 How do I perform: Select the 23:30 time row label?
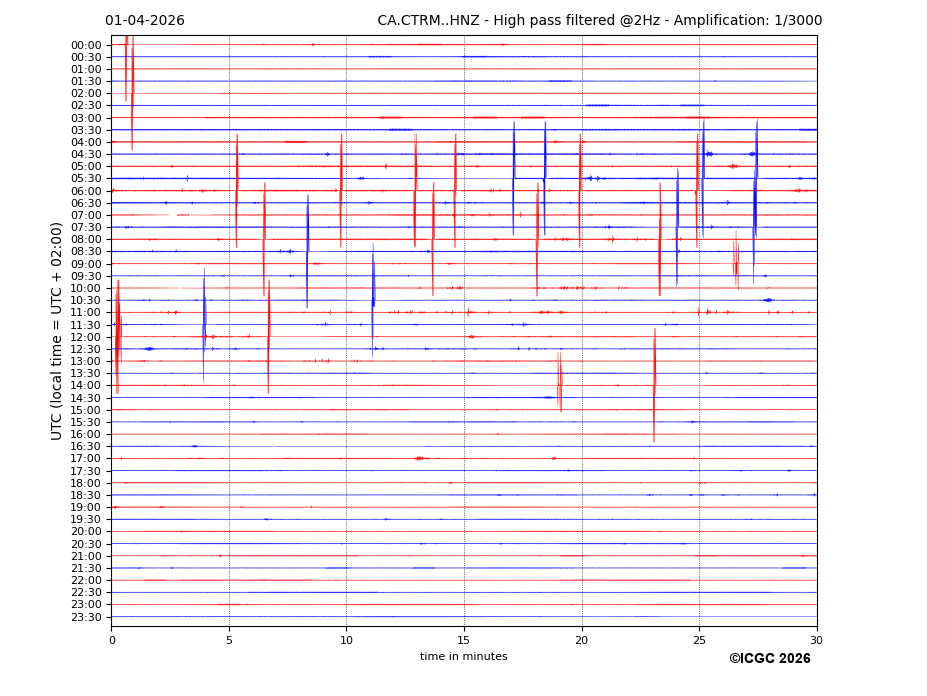[x=86, y=617]
